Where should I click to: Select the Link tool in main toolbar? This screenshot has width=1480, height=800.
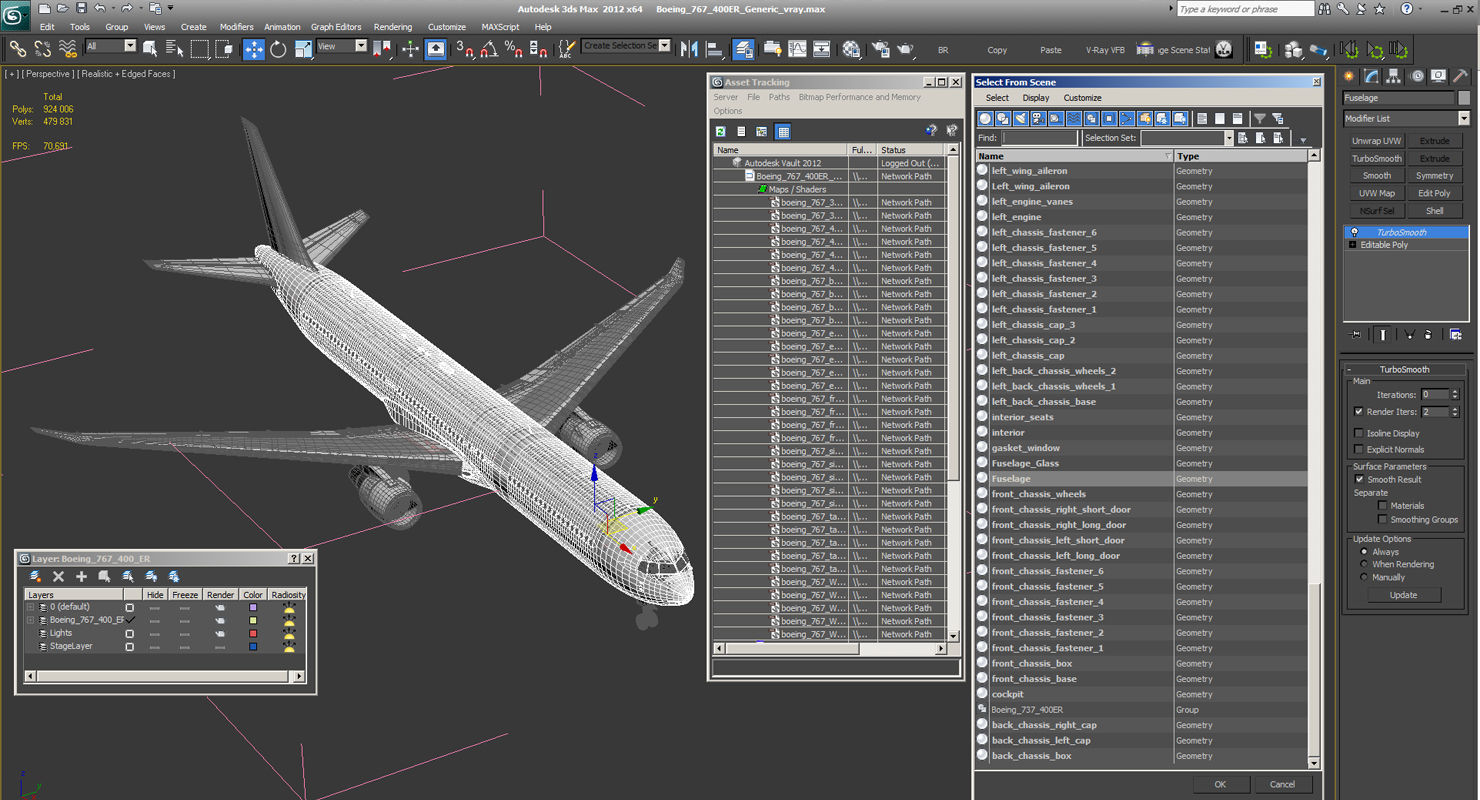pos(18,48)
